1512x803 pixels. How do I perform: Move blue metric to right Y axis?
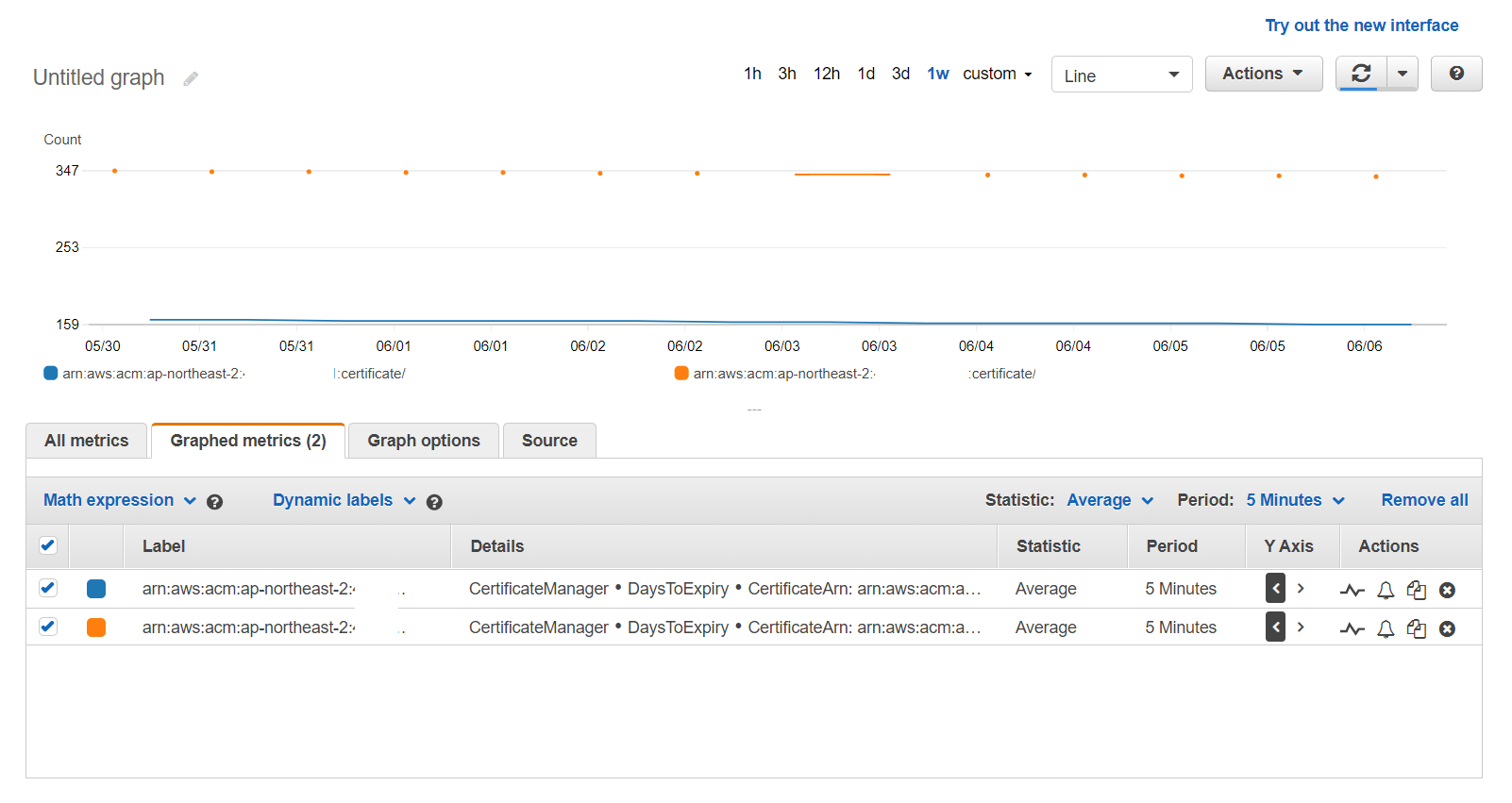point(1301,589)
